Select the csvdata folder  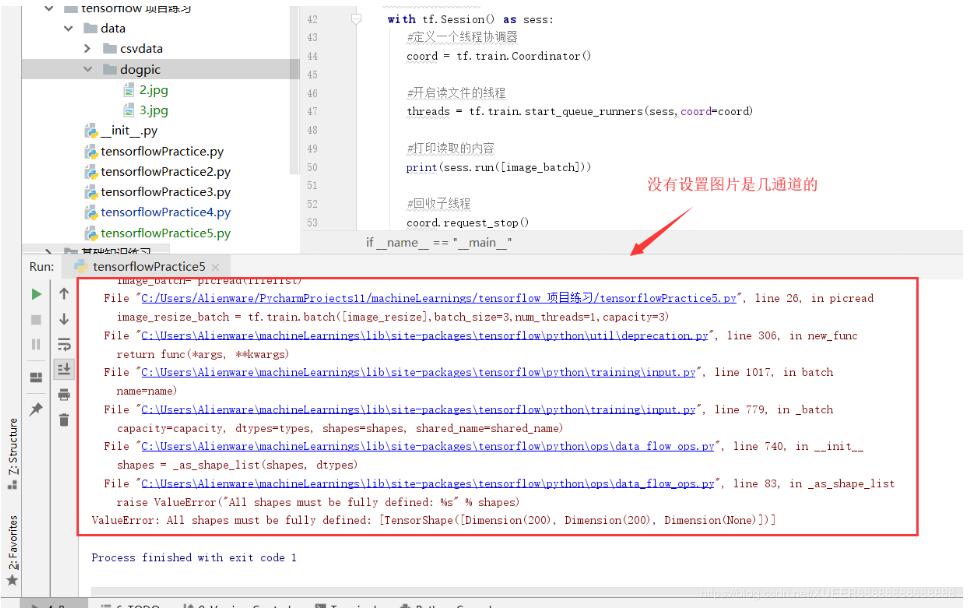click(x=141, y=49)
